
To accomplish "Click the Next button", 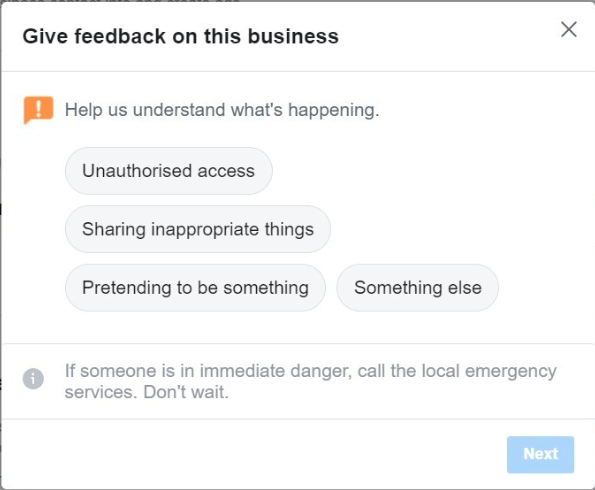I will point(540,454).
